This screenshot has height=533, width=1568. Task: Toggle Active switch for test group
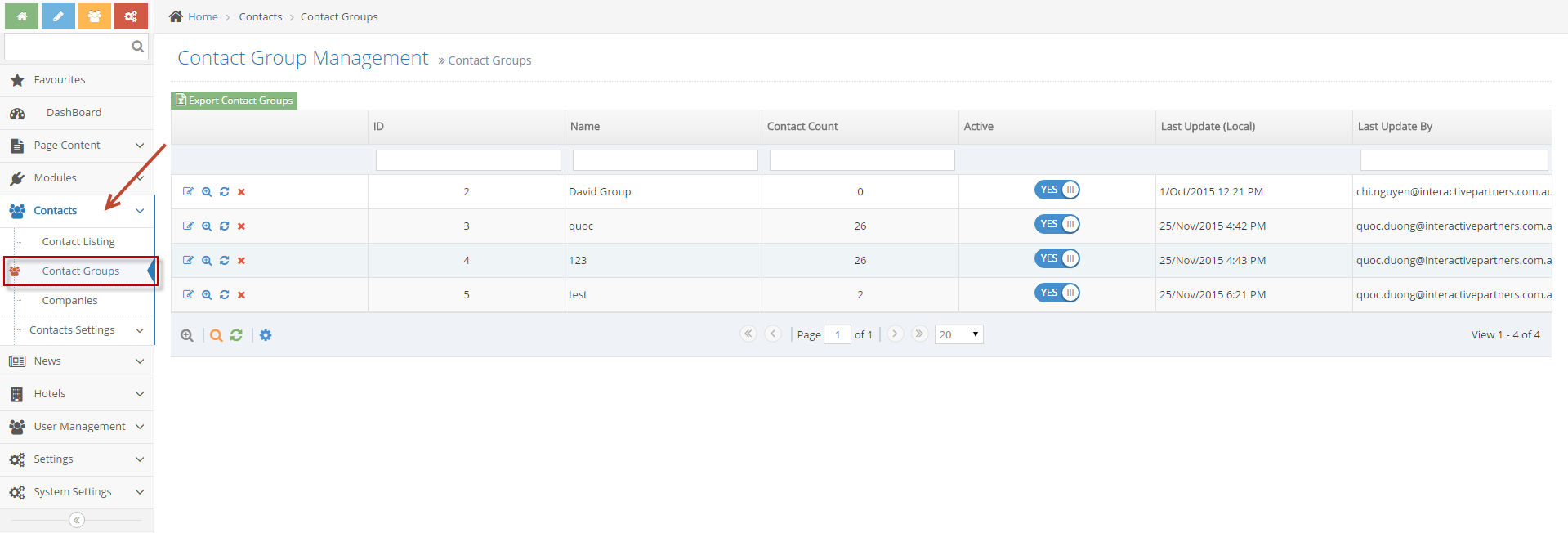point(1057,293)
